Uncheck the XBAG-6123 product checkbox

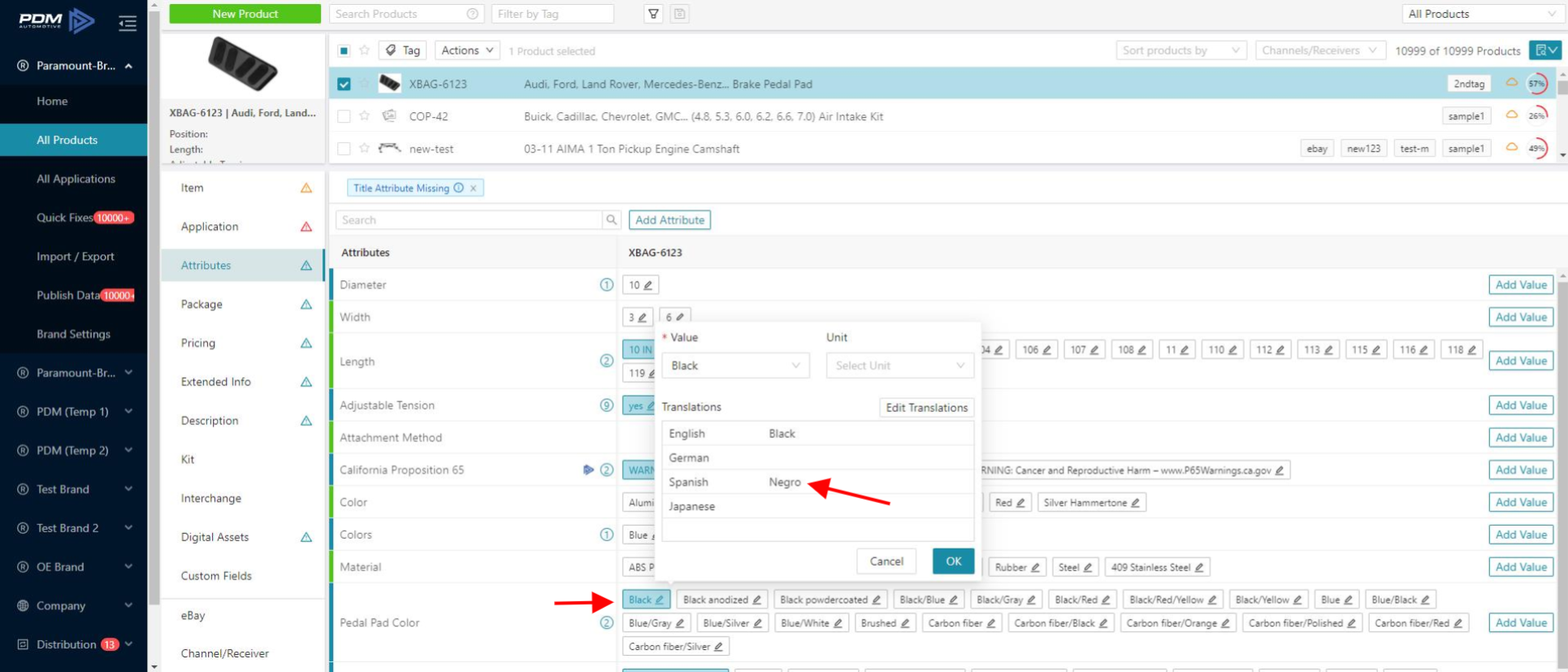click(x=344, y=84)
